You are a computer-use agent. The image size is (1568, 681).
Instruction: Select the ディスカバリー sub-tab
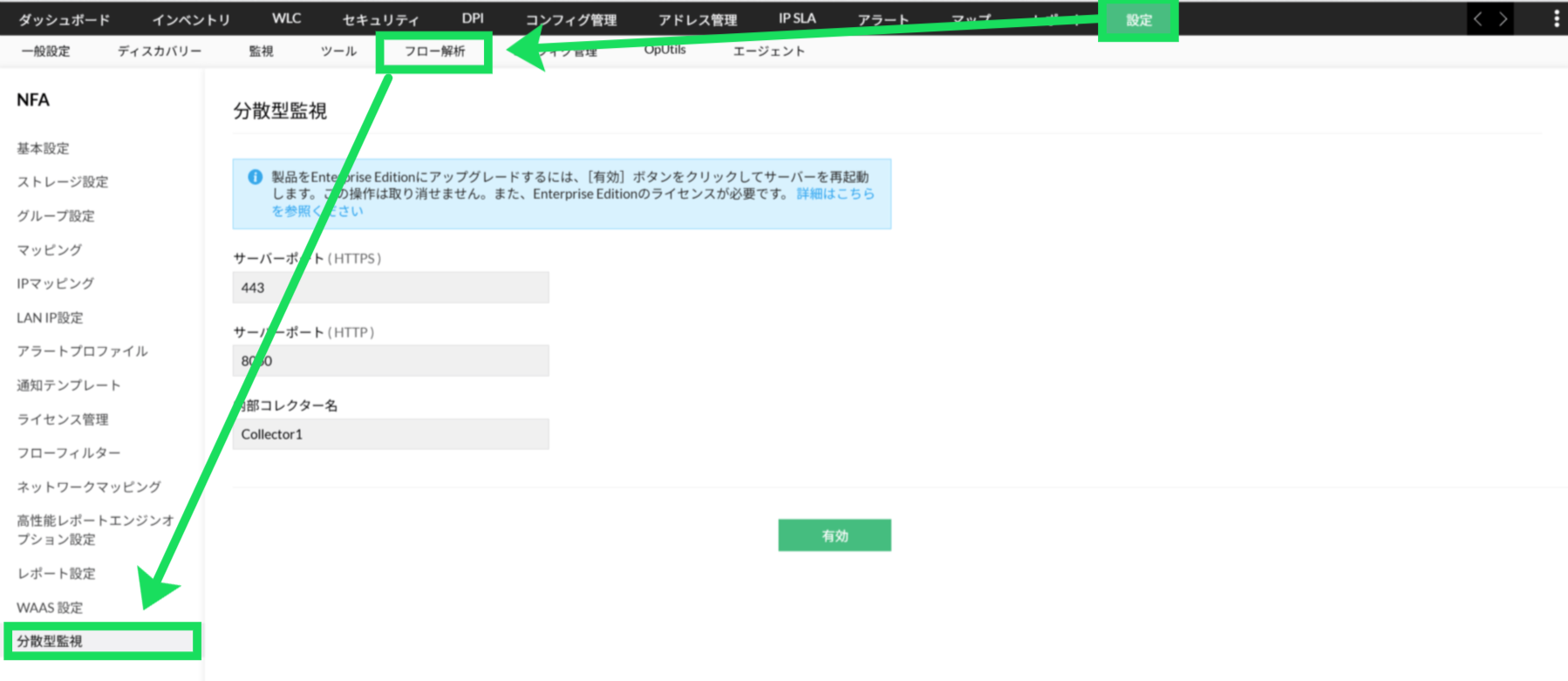(x=160, y=51)
